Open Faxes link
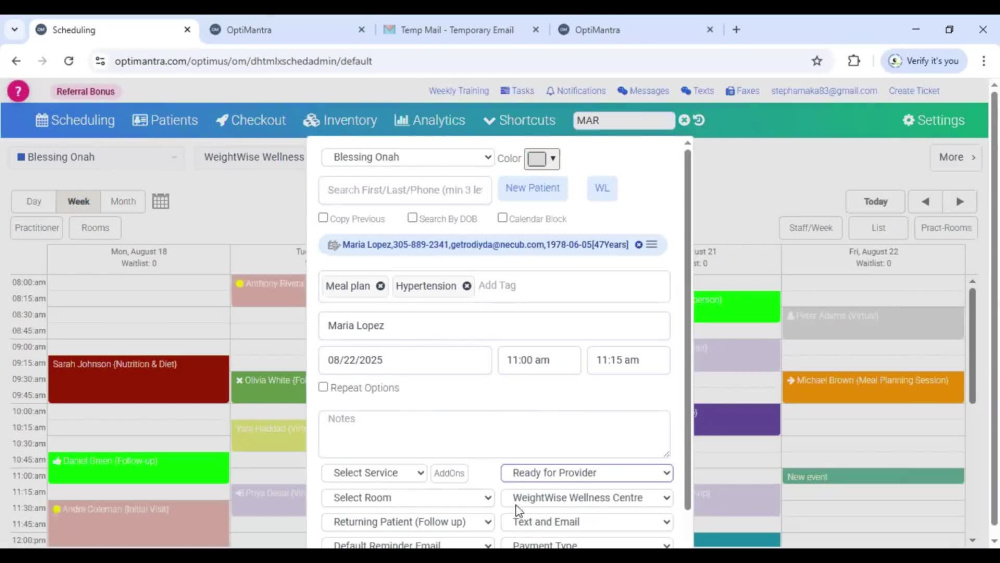Viewport: 1000px width, 563px height. point(742,91)
